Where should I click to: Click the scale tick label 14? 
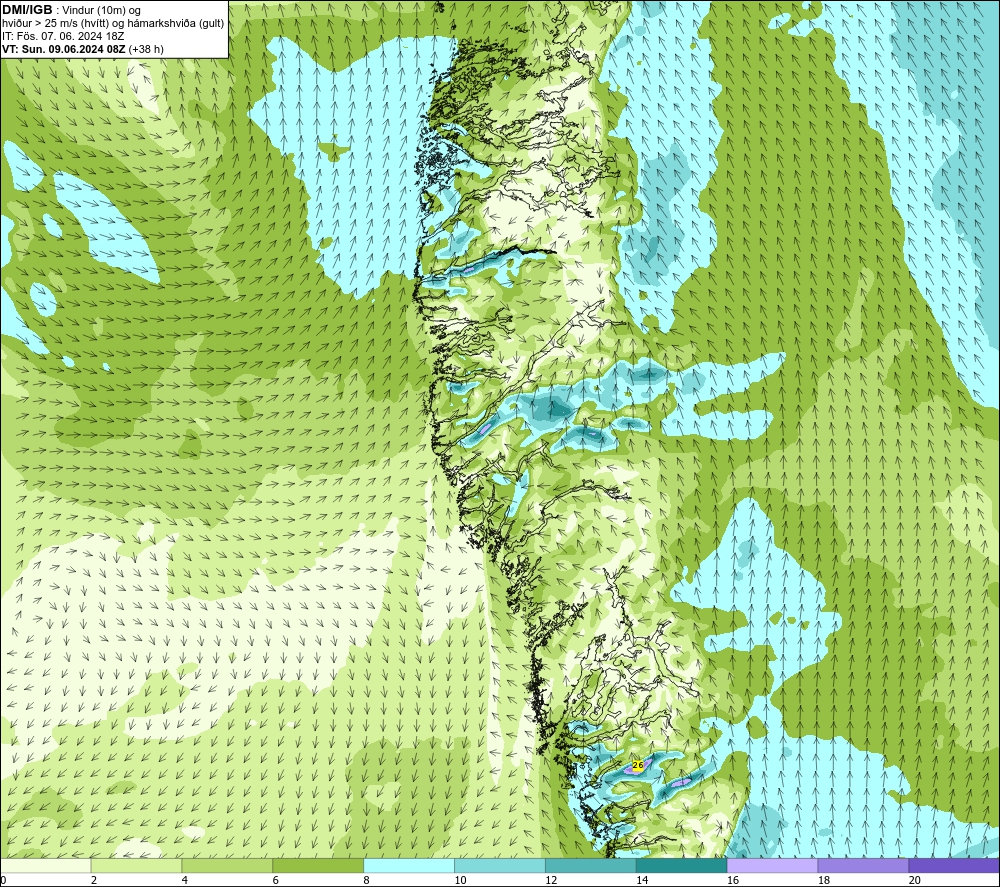click(642, 880)
